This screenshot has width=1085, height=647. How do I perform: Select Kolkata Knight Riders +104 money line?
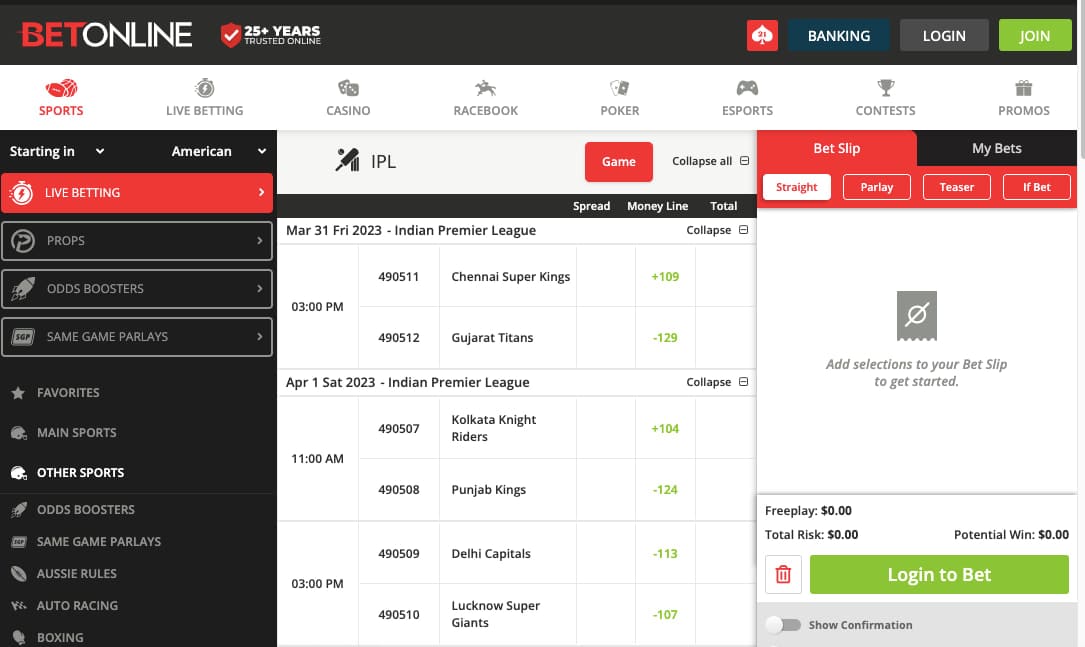[x=665, y=428]
